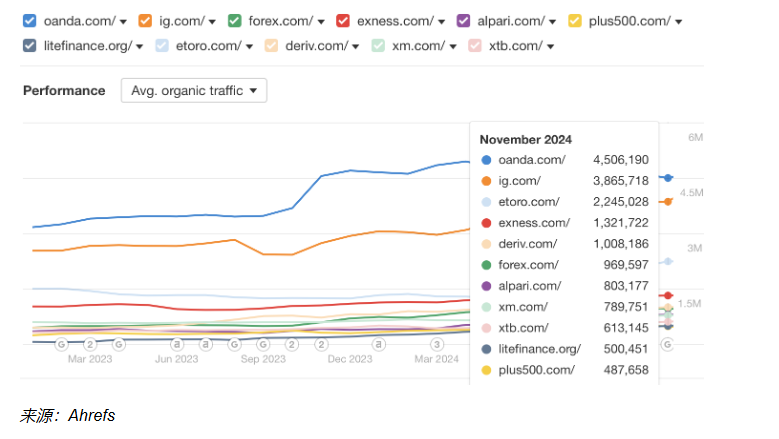Click the blue oanda.com dot in tooltip
This screenshot has height=439, width=779.
pyautogui.click(x=486, y=160)
